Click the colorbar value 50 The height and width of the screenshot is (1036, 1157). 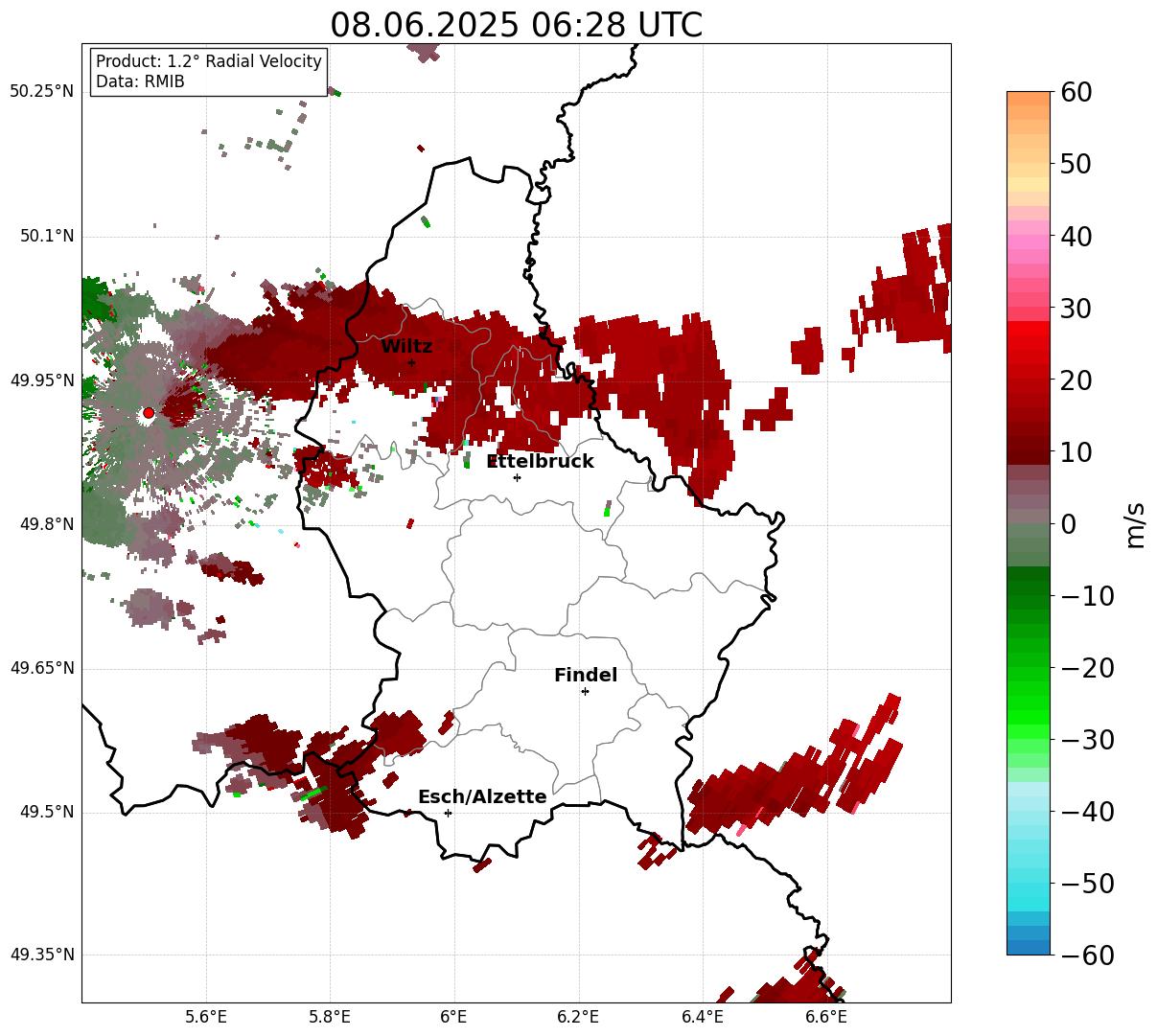pyautogui.click(x=1075, y=164)
